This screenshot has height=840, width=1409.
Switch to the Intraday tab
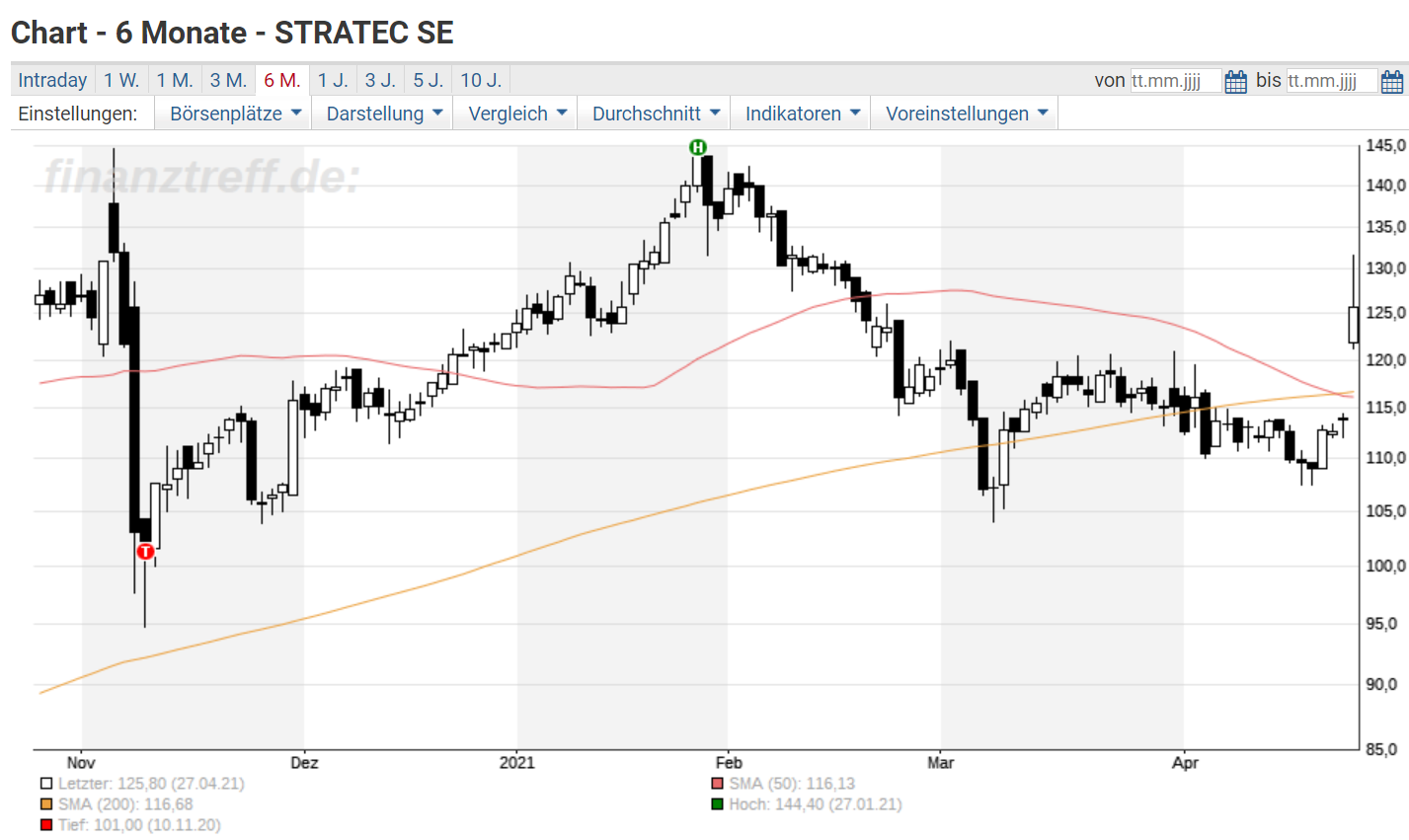pyautogui.click(x=52, y=80)
